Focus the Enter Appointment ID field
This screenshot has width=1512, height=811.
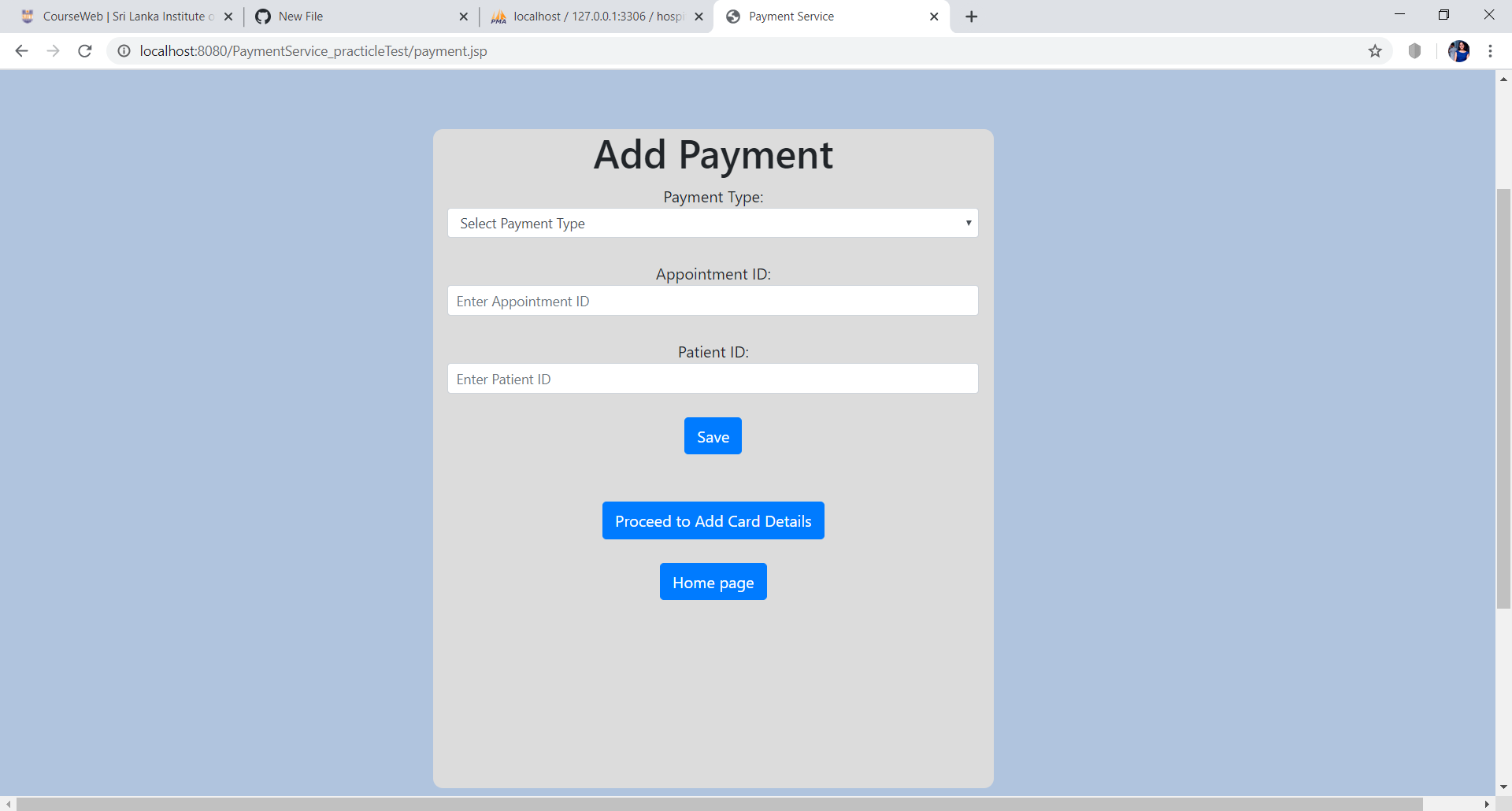tap(713, 301)
